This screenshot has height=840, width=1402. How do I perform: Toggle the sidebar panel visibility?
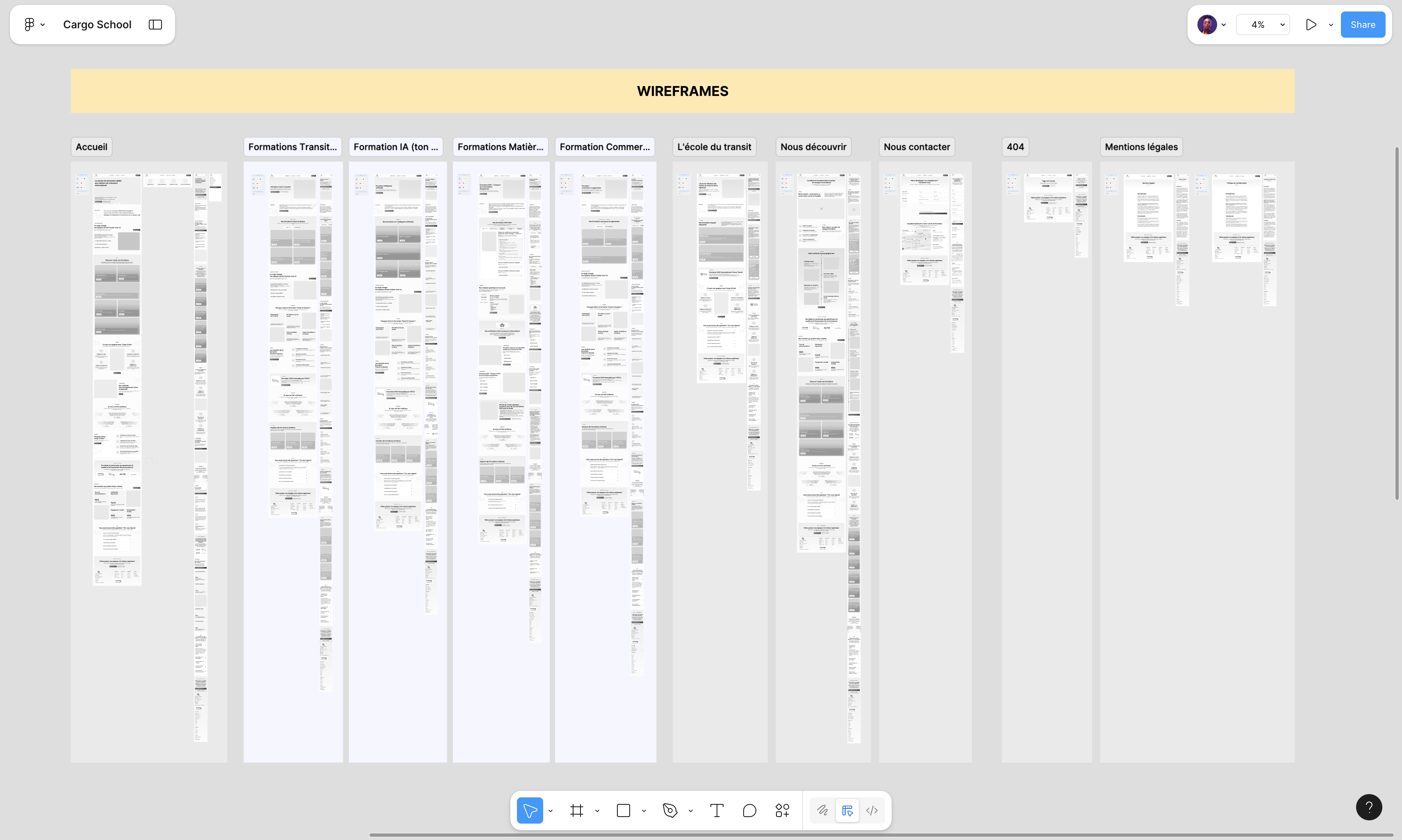[x=155, y=24]
